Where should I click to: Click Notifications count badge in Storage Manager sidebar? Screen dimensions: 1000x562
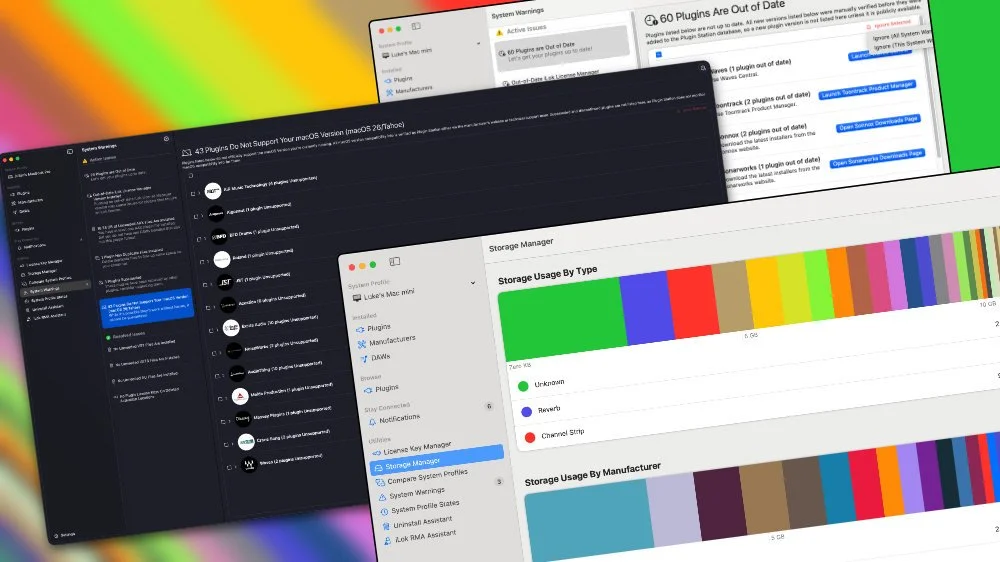click(x=489, y=406)
